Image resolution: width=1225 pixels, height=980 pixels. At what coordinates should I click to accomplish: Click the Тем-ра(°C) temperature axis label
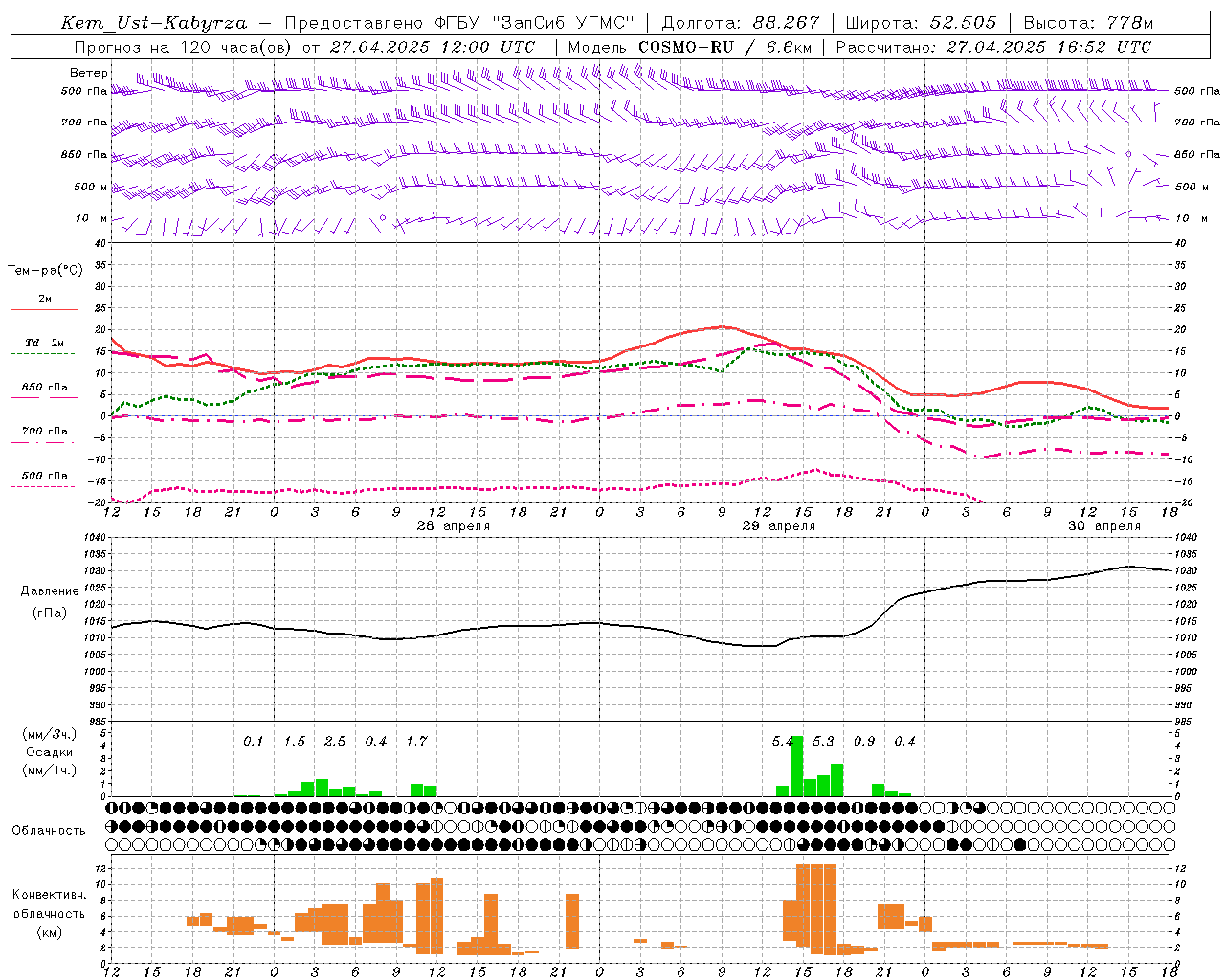click(x=45, y=271)
